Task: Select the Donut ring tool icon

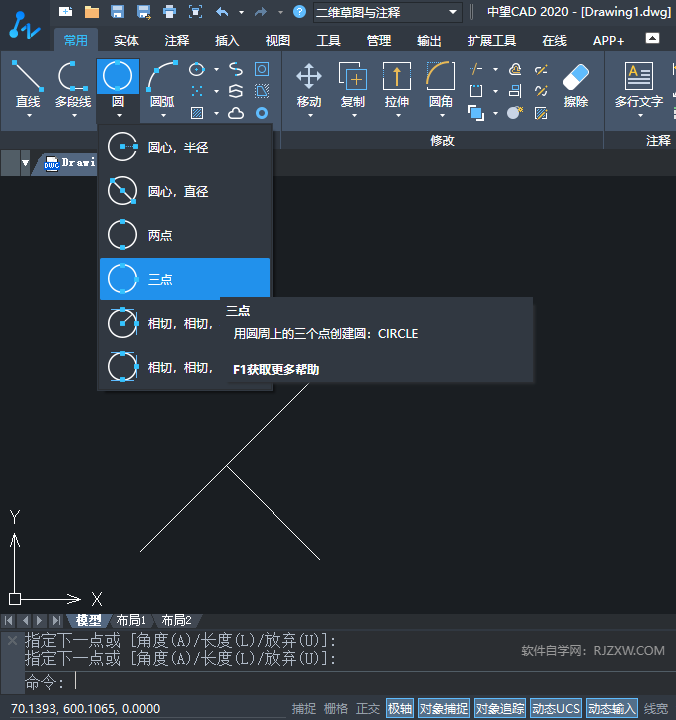Action: pyautogui.click(x=262, y=113)
